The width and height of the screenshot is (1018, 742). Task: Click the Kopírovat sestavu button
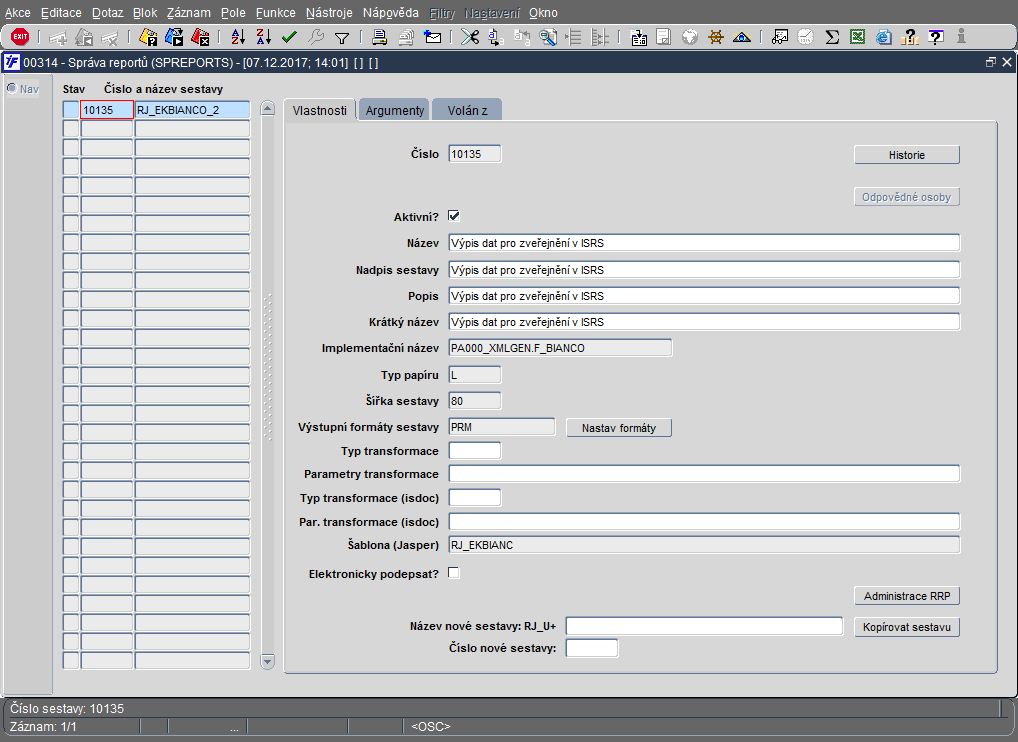pyautogui.click(x=906, y=627)
